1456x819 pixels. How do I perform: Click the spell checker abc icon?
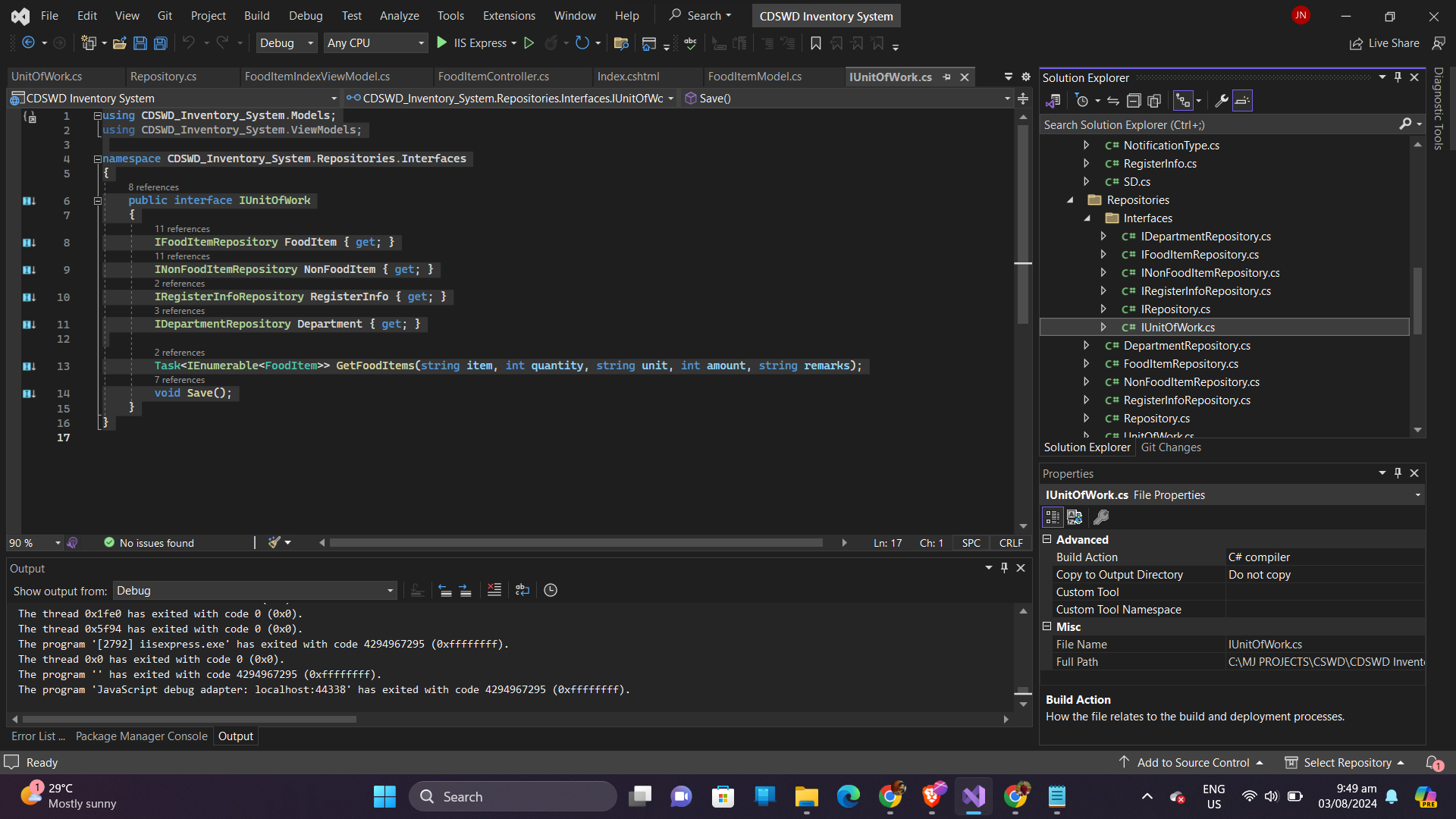click(x=690, y=43)
